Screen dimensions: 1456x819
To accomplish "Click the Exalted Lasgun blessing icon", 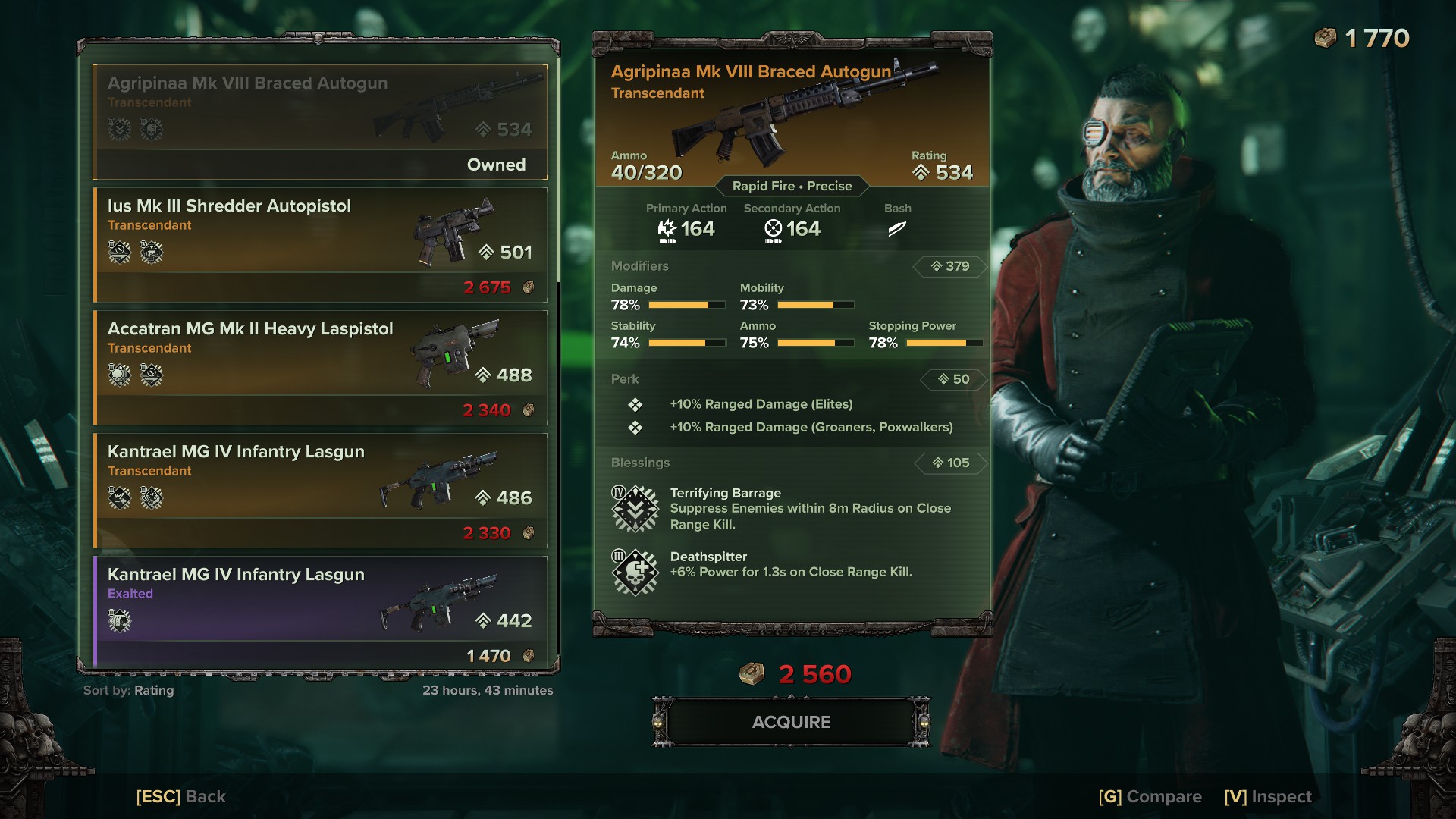I will pyautogui.click(x=119, y=621).
